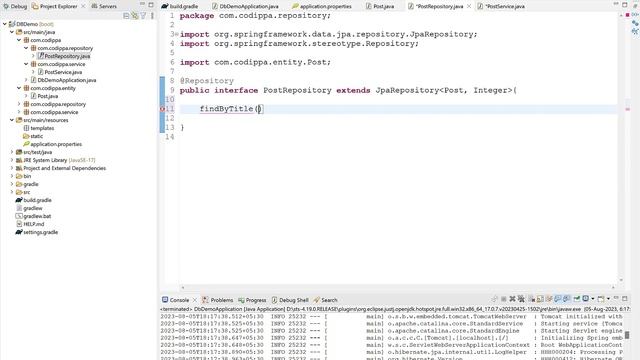Close the PostRepository.java editor tab
Viewport: 640px width, 360px height.
pyautogui.click(x=469, y=6)
